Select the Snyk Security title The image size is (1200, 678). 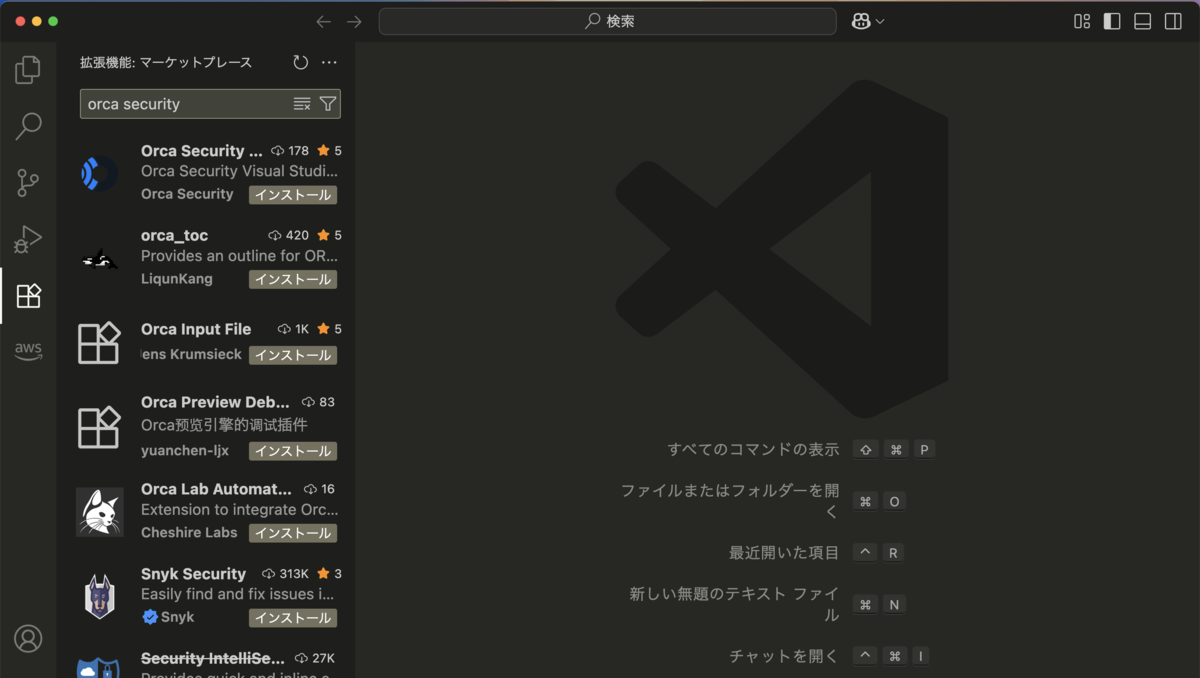click(x=193, y=574)
